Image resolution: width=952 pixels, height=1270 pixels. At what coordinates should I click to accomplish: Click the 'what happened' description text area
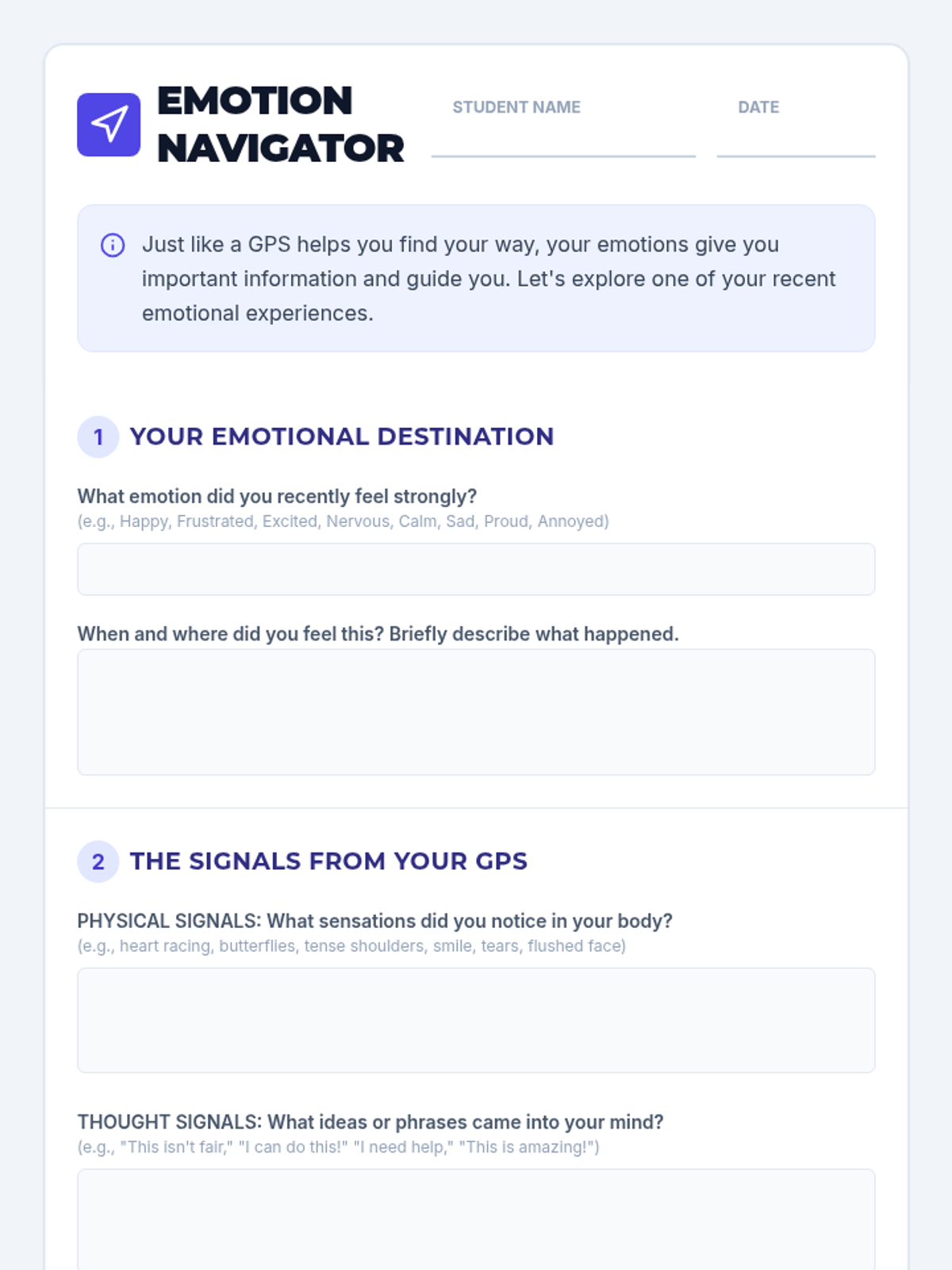(476, 712)
